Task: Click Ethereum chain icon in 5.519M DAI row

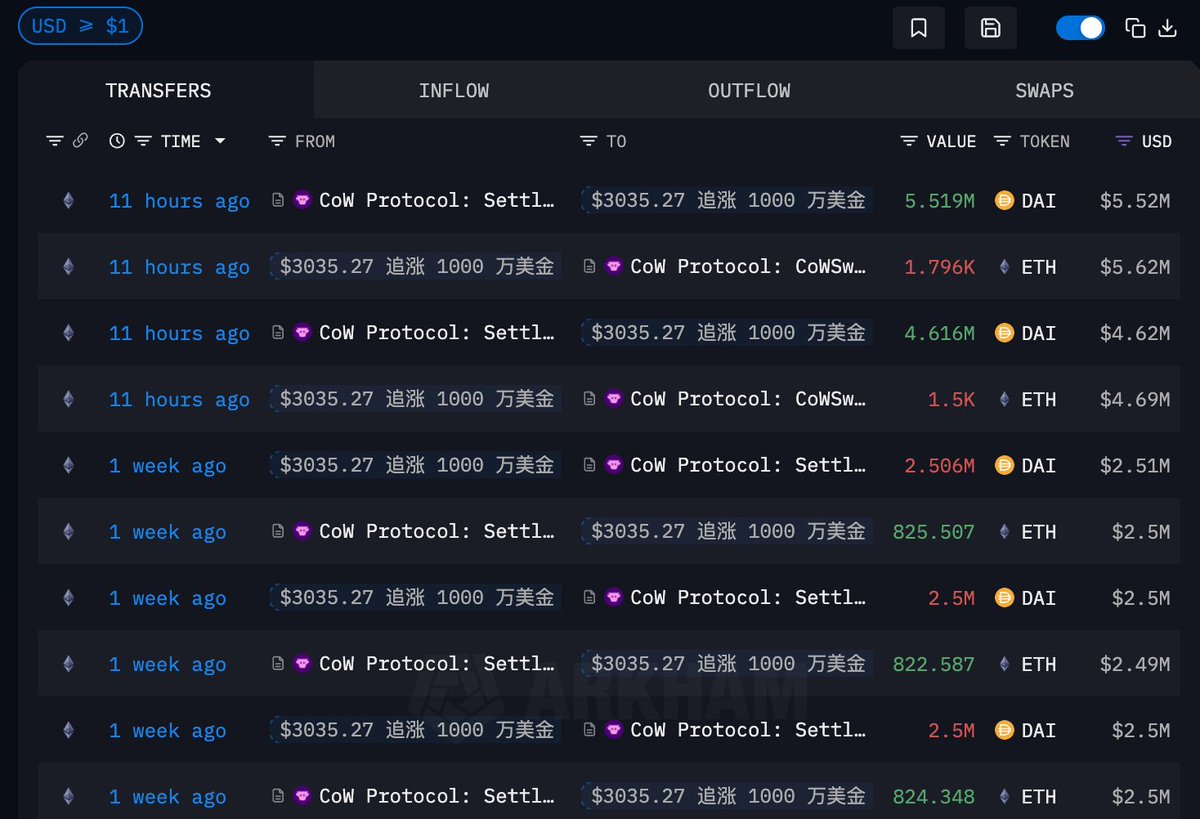Action: click(68, 201)
